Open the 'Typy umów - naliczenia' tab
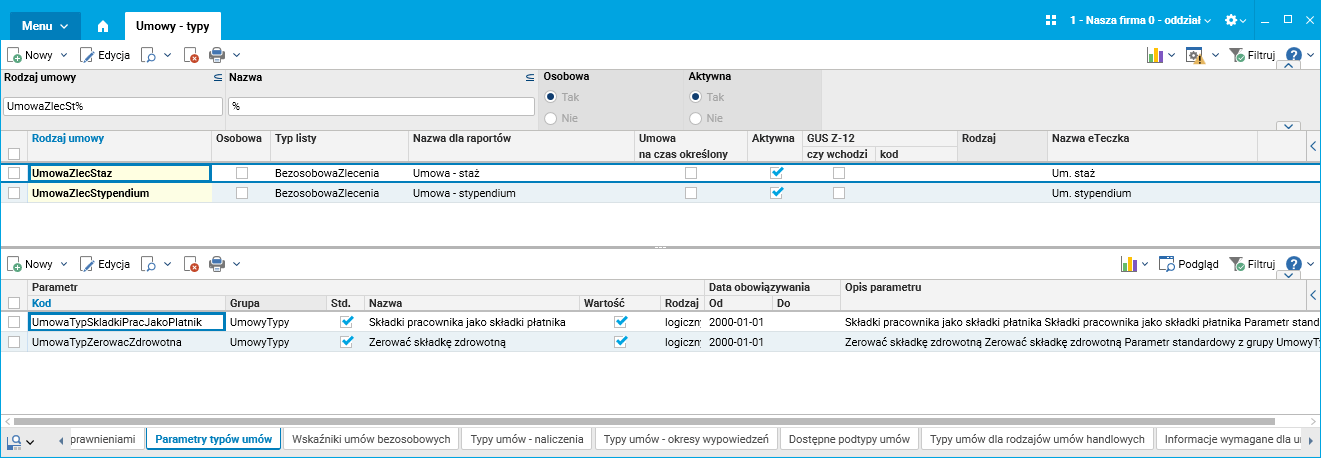The height and width of the screenshot is (458, 1321). [527, 439]
